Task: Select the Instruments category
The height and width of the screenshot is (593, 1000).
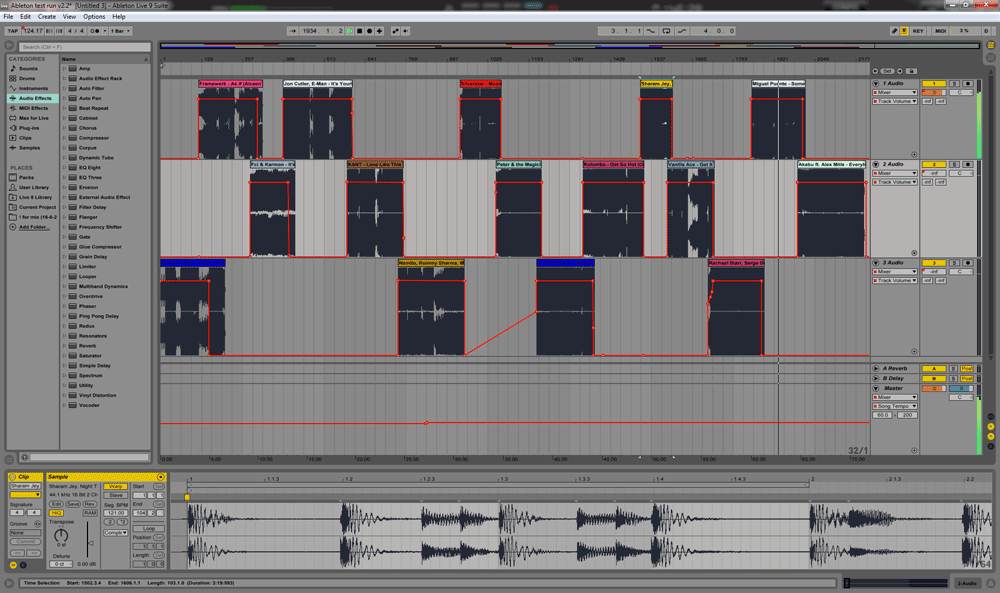Action: [x=33, y=89]
